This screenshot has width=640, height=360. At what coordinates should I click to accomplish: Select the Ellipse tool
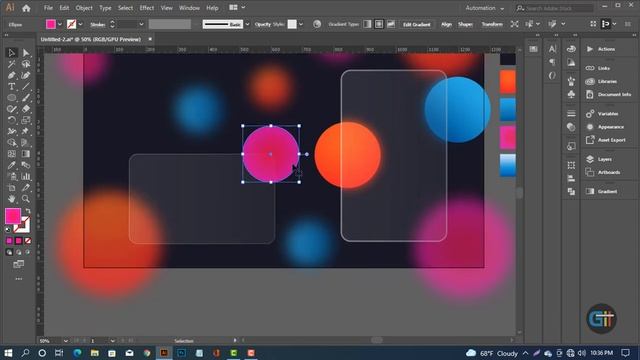pyautogui.click(x=11, y=98)
